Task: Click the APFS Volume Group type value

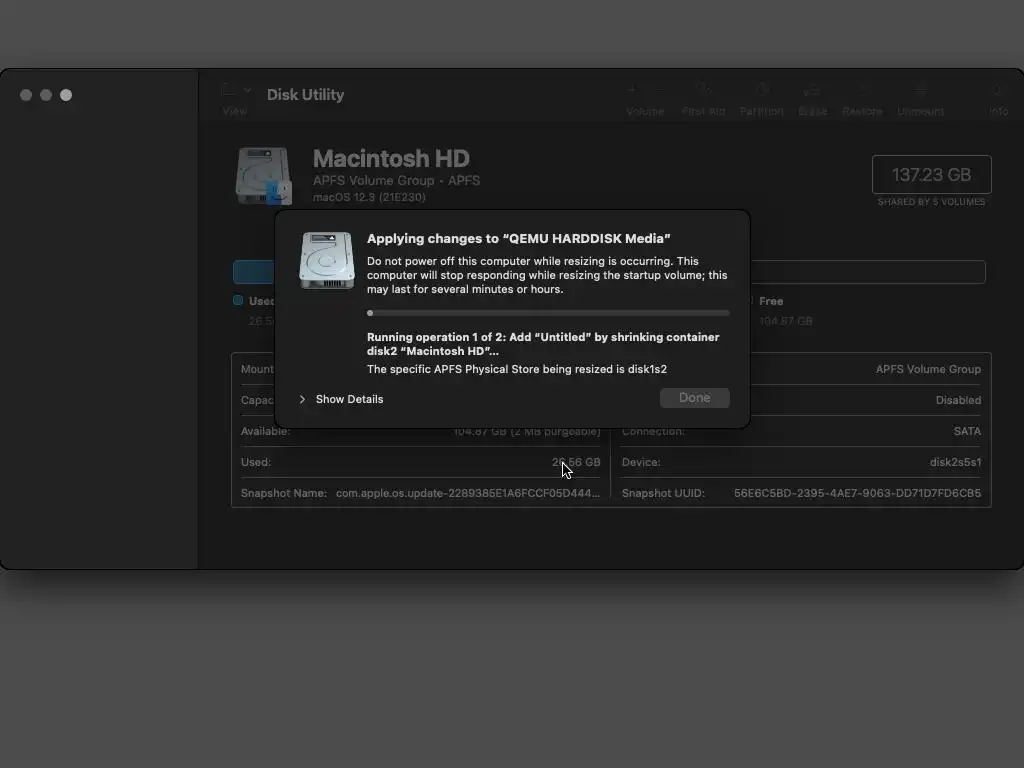Action: (928, 369)
